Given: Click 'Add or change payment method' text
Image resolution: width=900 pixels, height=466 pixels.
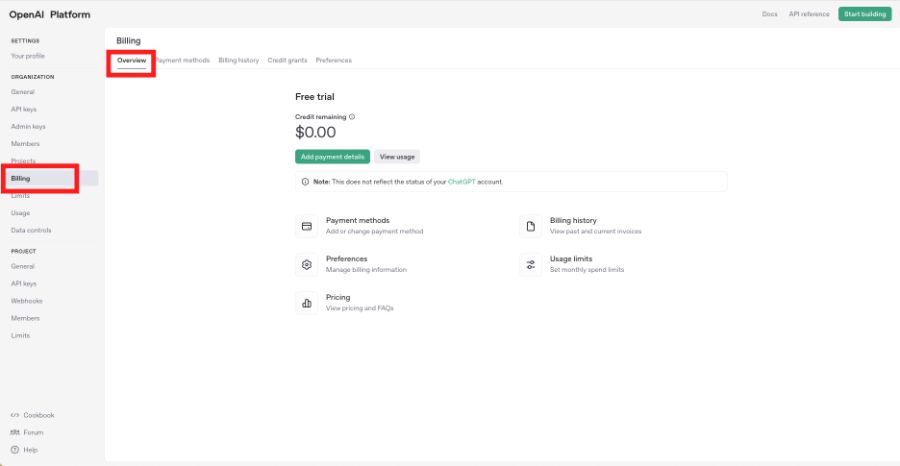Looking at the screenshot, I should tap(374, 231).
